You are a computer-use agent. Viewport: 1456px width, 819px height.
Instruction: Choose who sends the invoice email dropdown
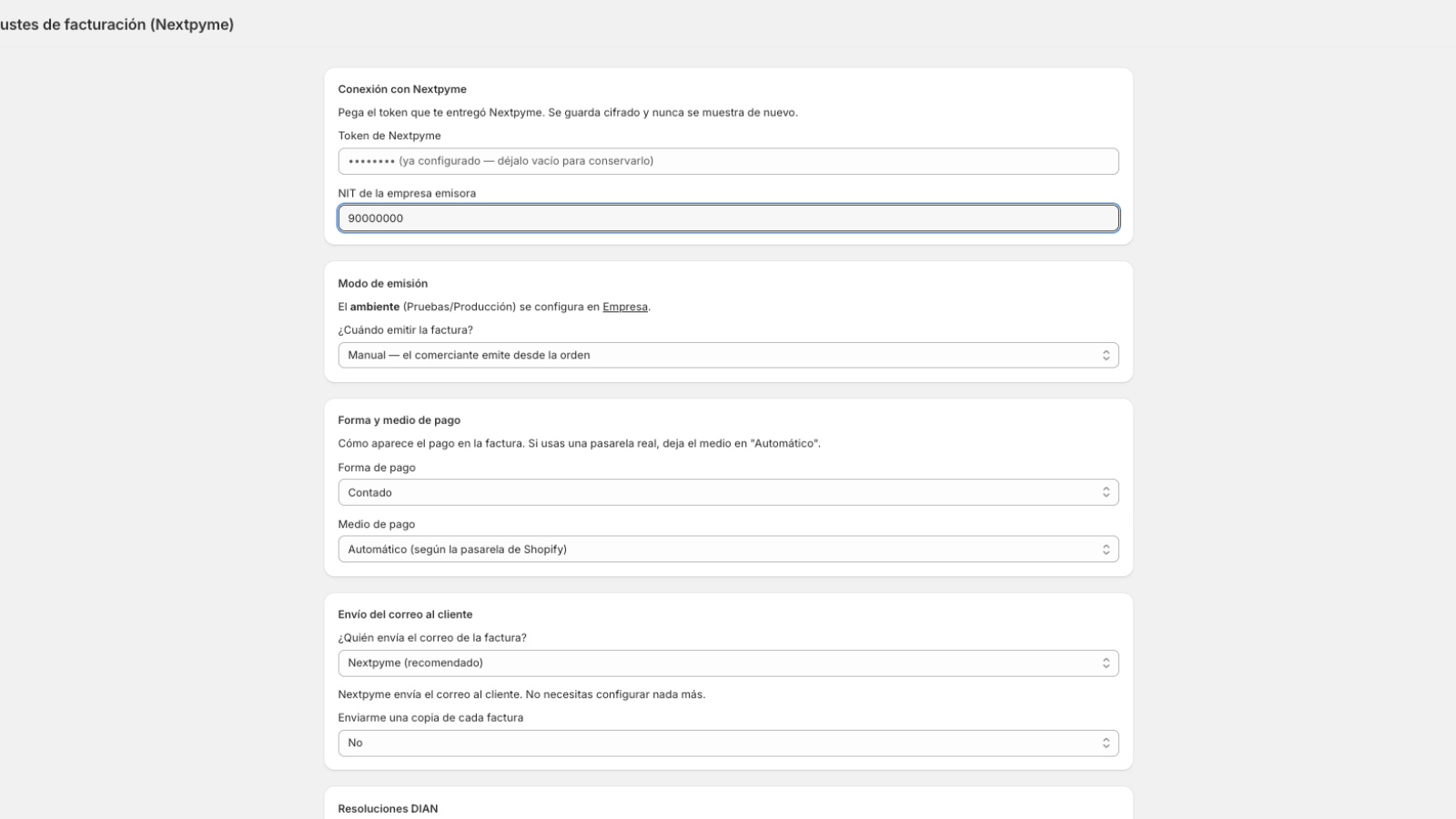click(728, 663)
